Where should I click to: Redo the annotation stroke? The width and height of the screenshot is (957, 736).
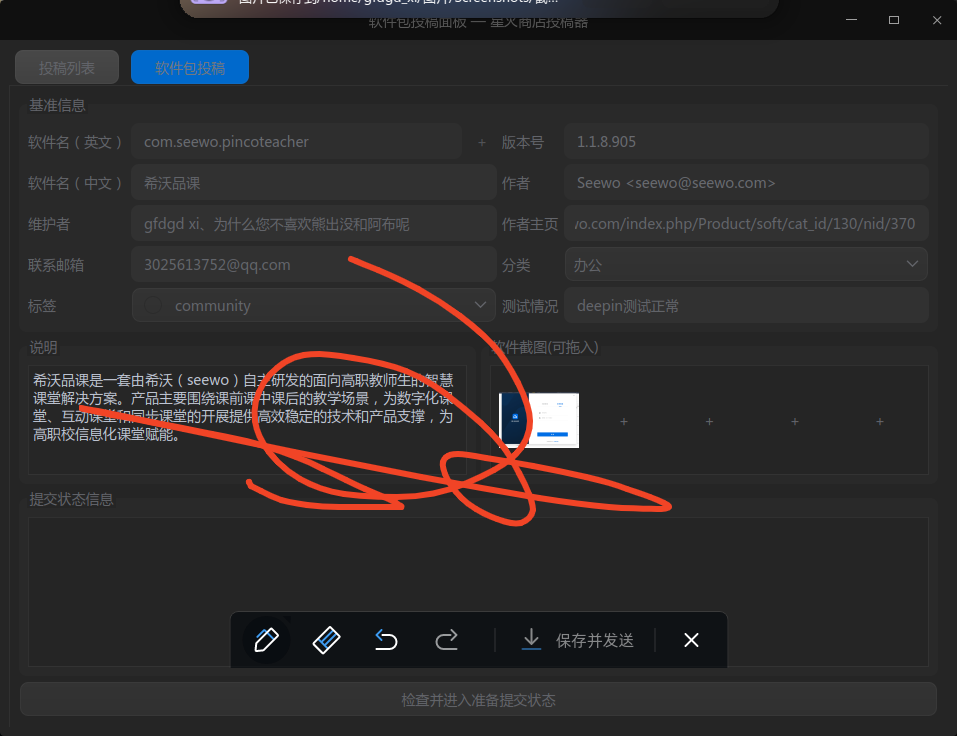click(447, 640)
